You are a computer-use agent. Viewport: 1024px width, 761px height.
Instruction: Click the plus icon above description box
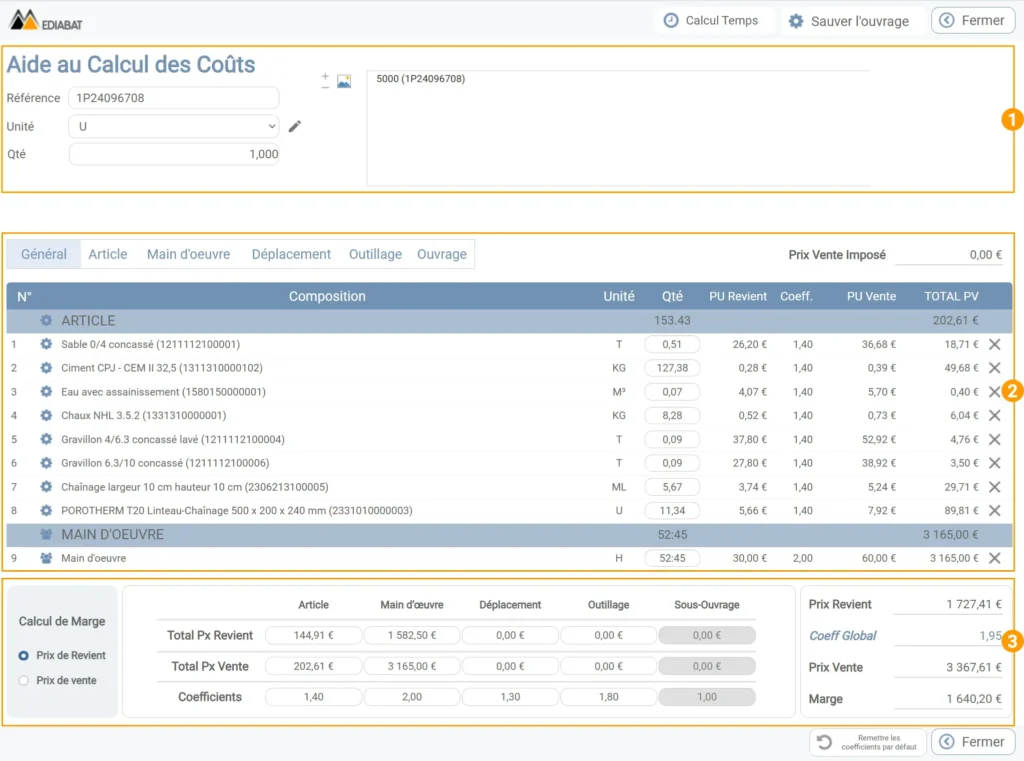click(325, 76)
